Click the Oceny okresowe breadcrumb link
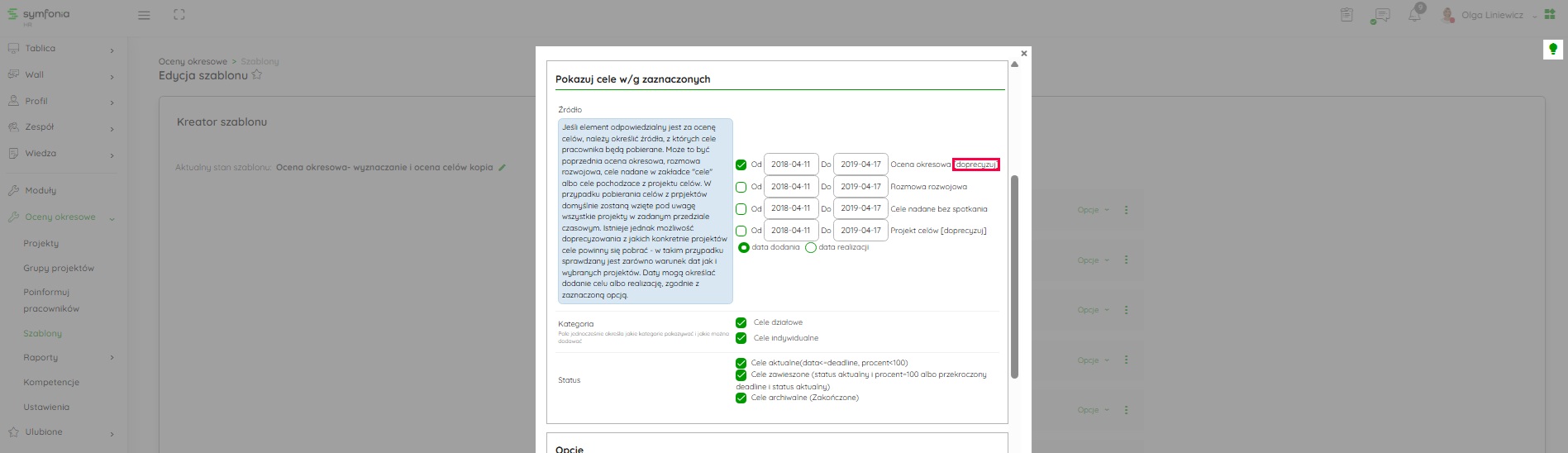1568x453 pixels. click(x=193, y=62)
